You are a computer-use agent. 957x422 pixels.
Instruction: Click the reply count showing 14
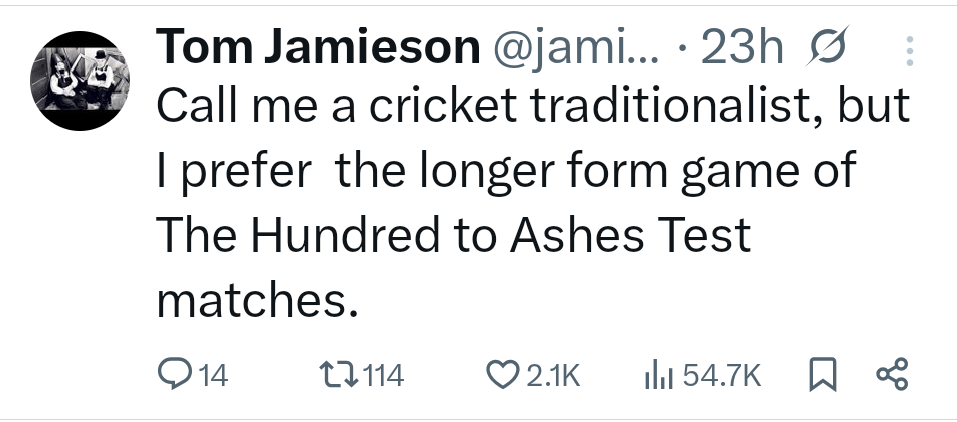214,376
